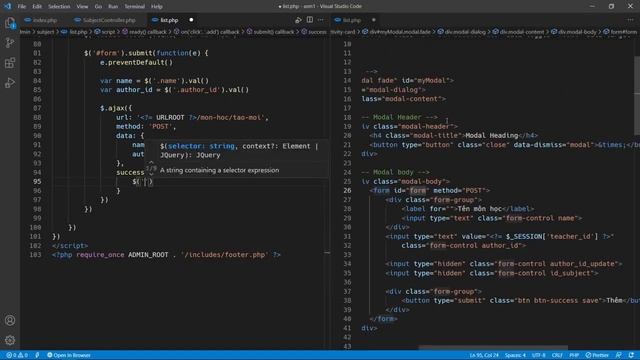This screenshot has width=640, height=360.
Task: Open left editor More Actions ellipsis
Action: point(321,20)
